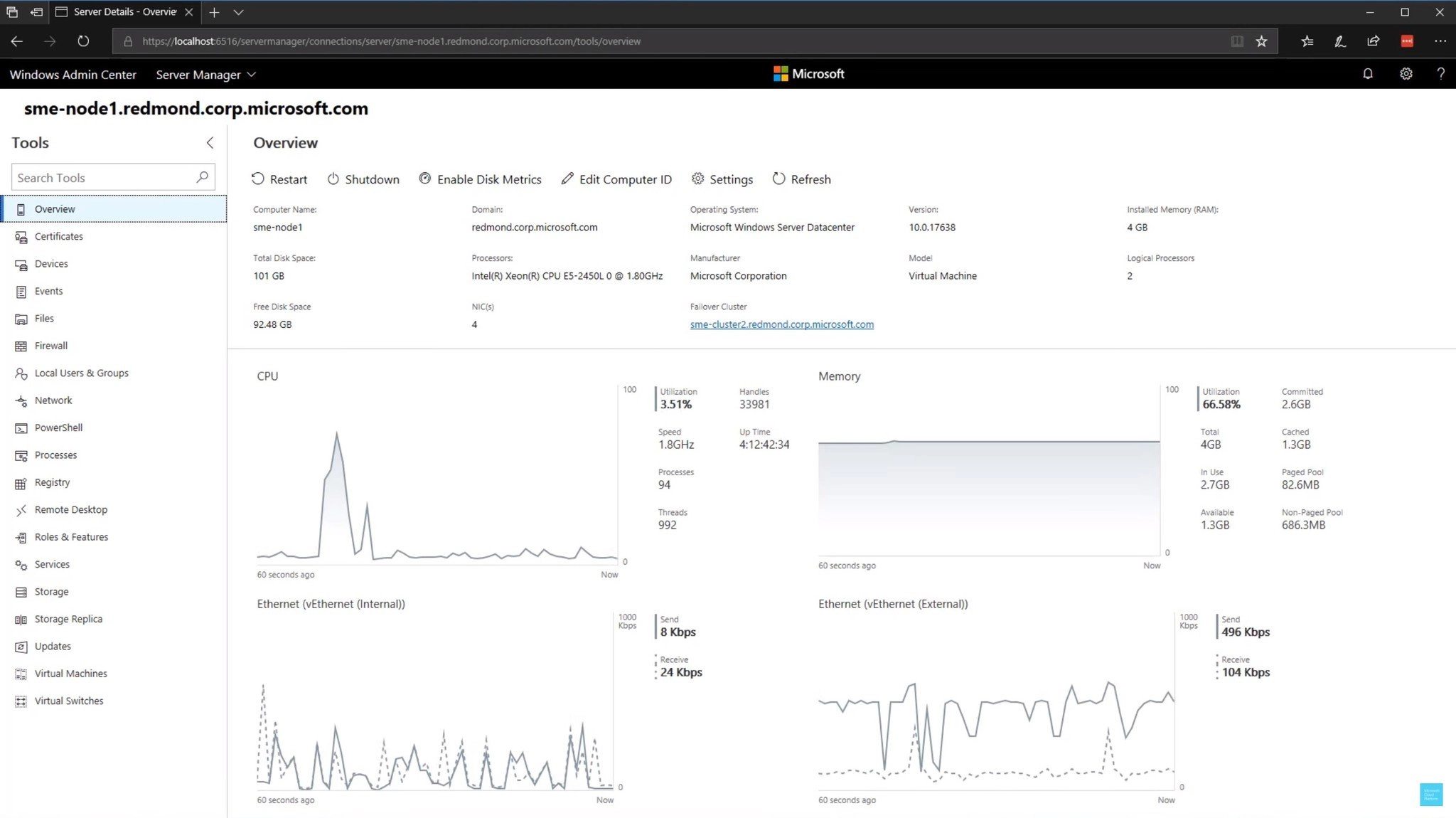Open sme-cluster2 failover cluster link
Screen dimensions: 1456x818
click(x=781, y=324)
